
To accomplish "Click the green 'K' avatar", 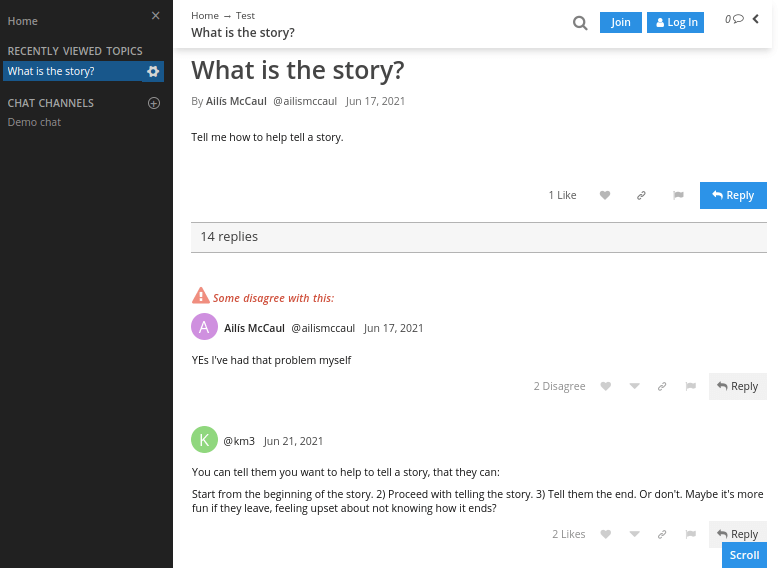I will click(x=204, y=440).
